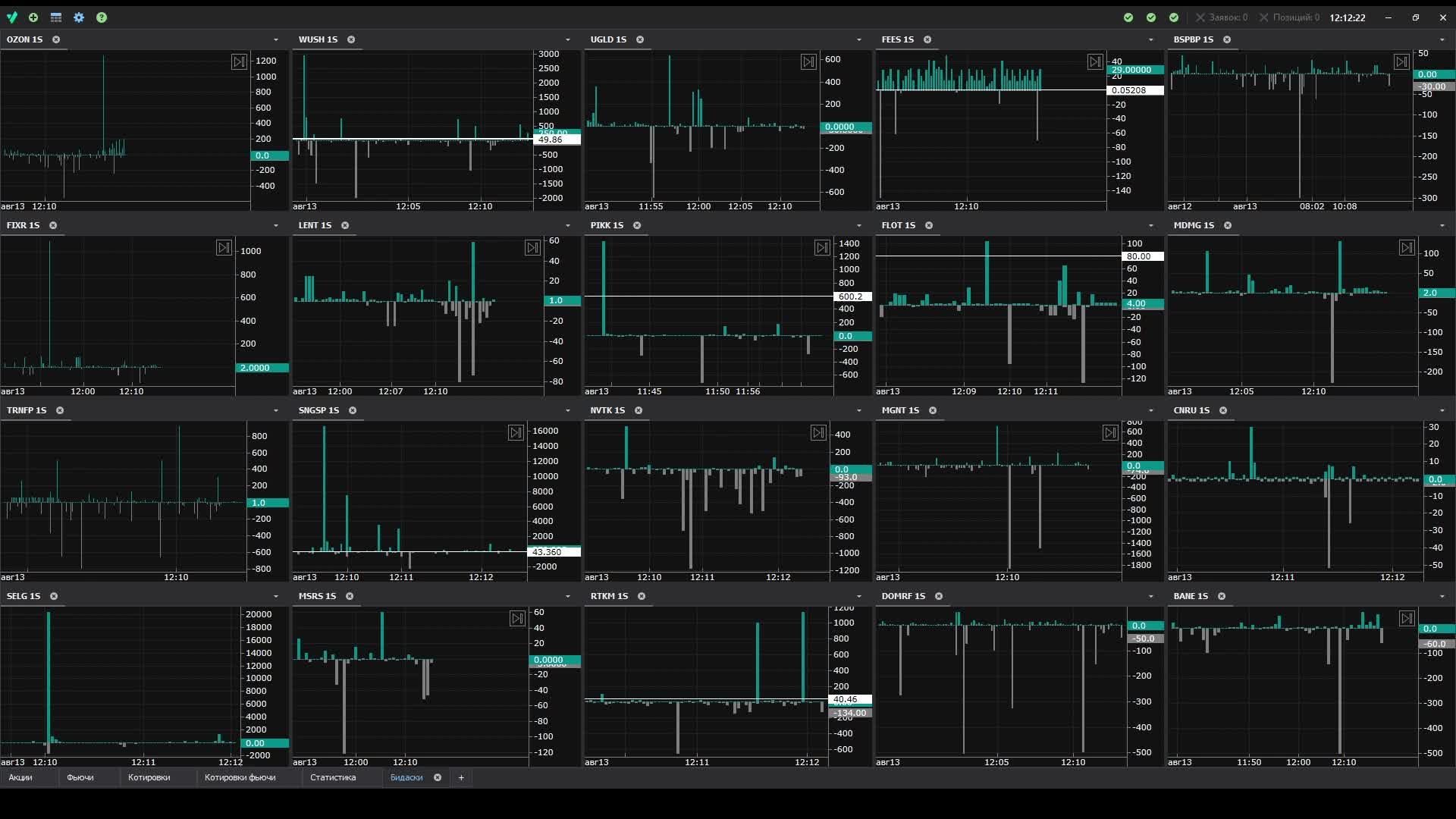This screenshot has width=1456, height=819.
Task: Expand the LENT 1S panel dropdown arrow
Action: tap(568, 225)
